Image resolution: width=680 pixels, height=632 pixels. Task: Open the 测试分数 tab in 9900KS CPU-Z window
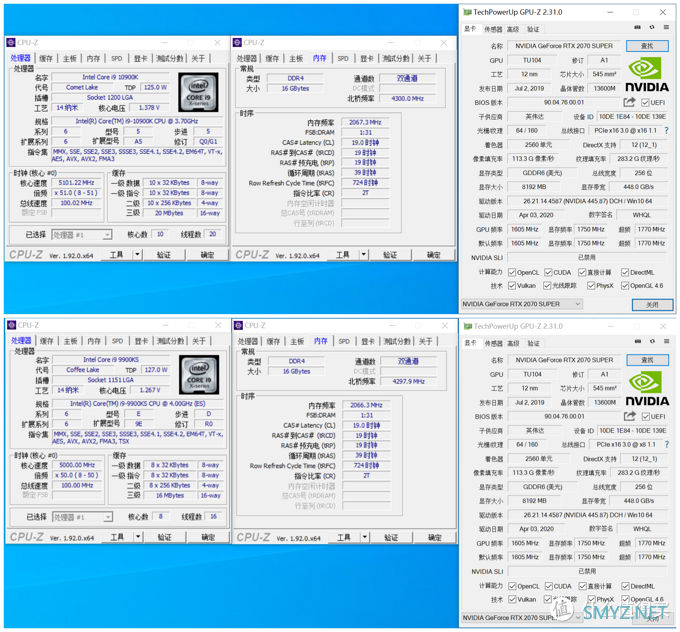[x=171, y=341]
